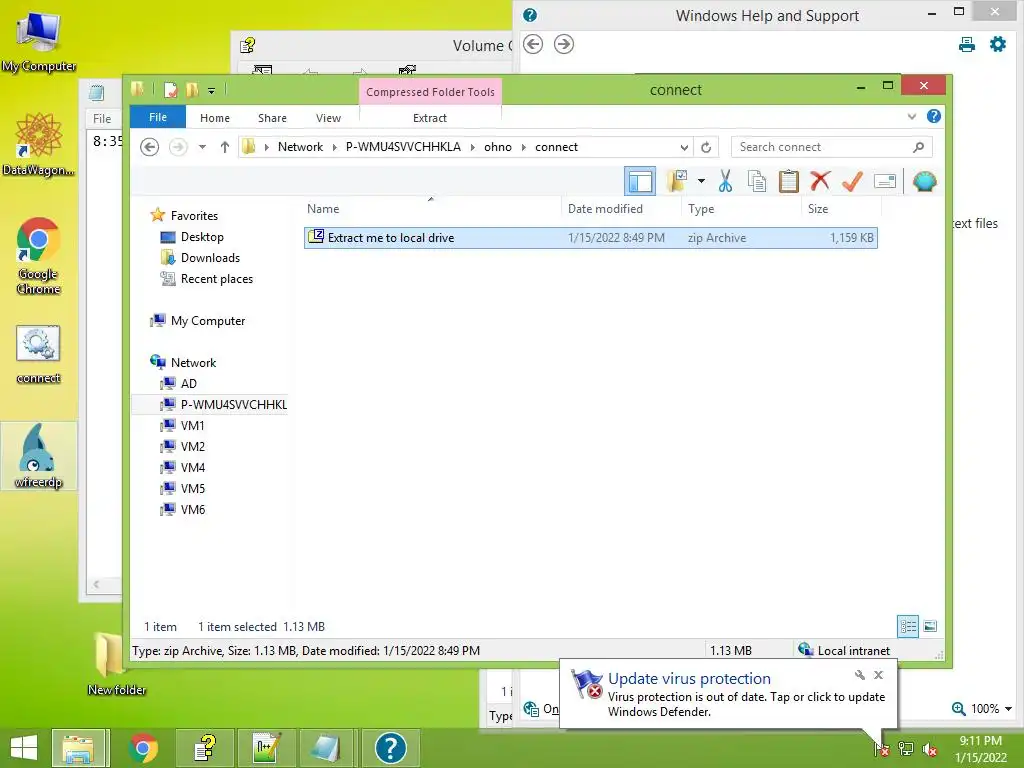Click the teal shell icon in toolbar
The height and width of the screenshot is (768, 1024).
[x=924, y=181]
